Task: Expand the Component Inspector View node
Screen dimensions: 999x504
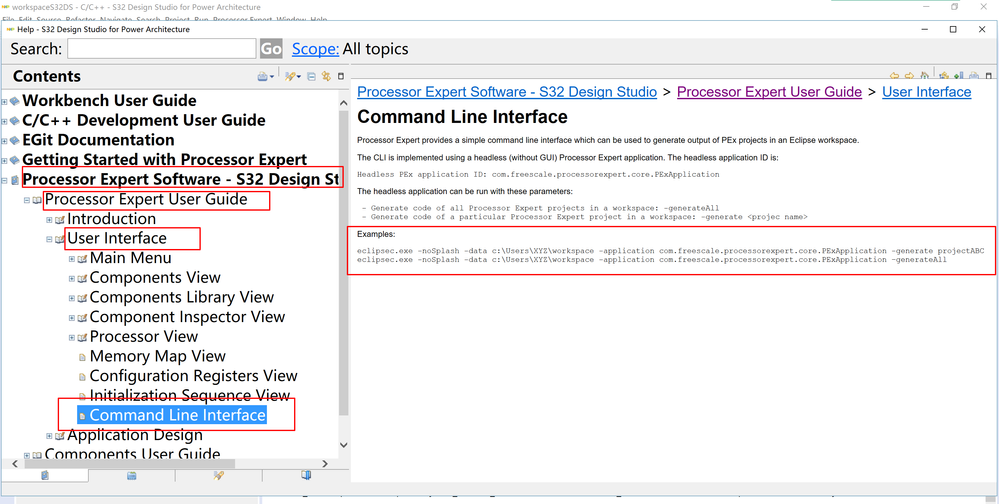Action: tap(72, 318)
